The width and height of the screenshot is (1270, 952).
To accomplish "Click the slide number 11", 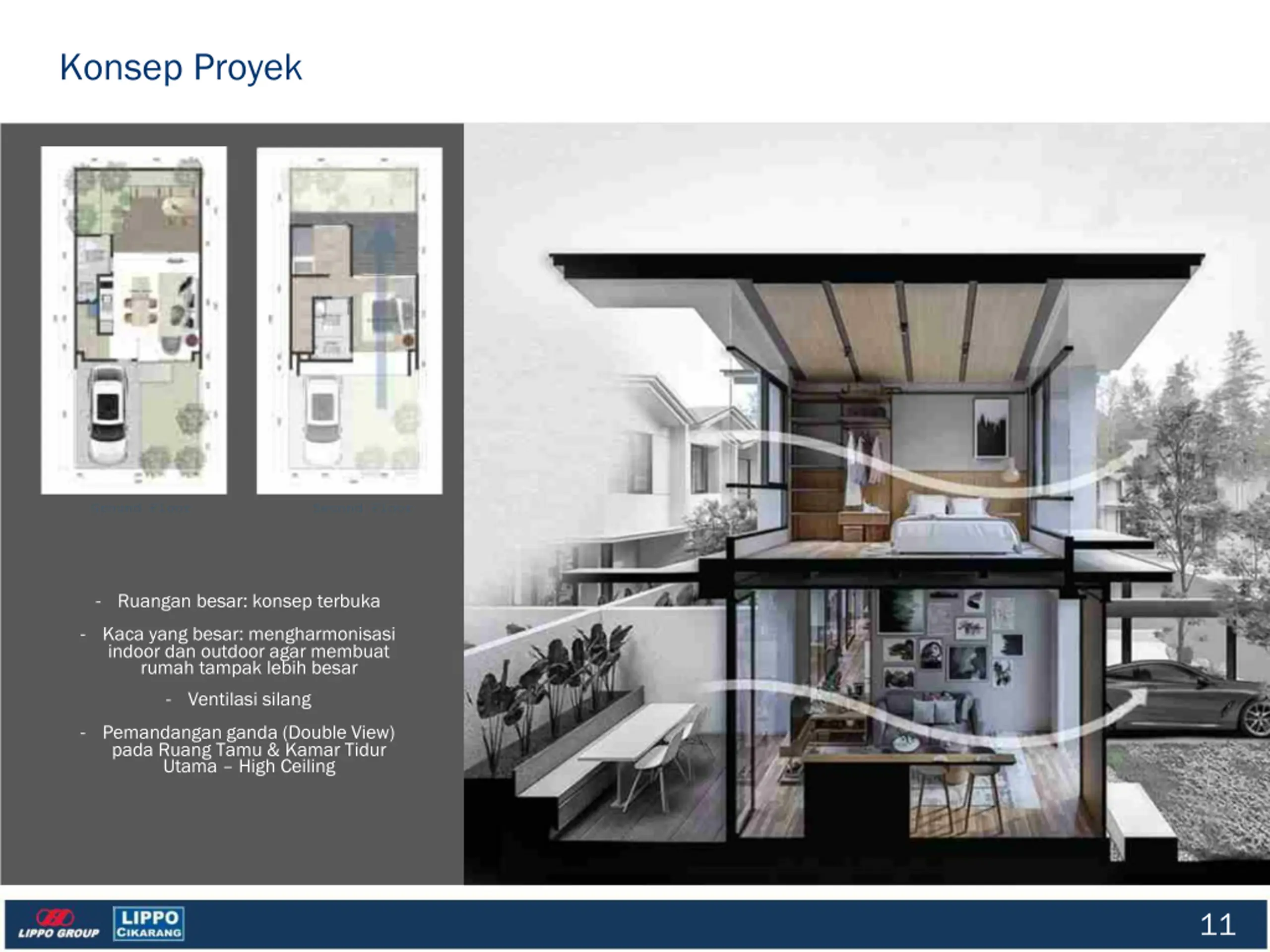I will coord(1217,925).
